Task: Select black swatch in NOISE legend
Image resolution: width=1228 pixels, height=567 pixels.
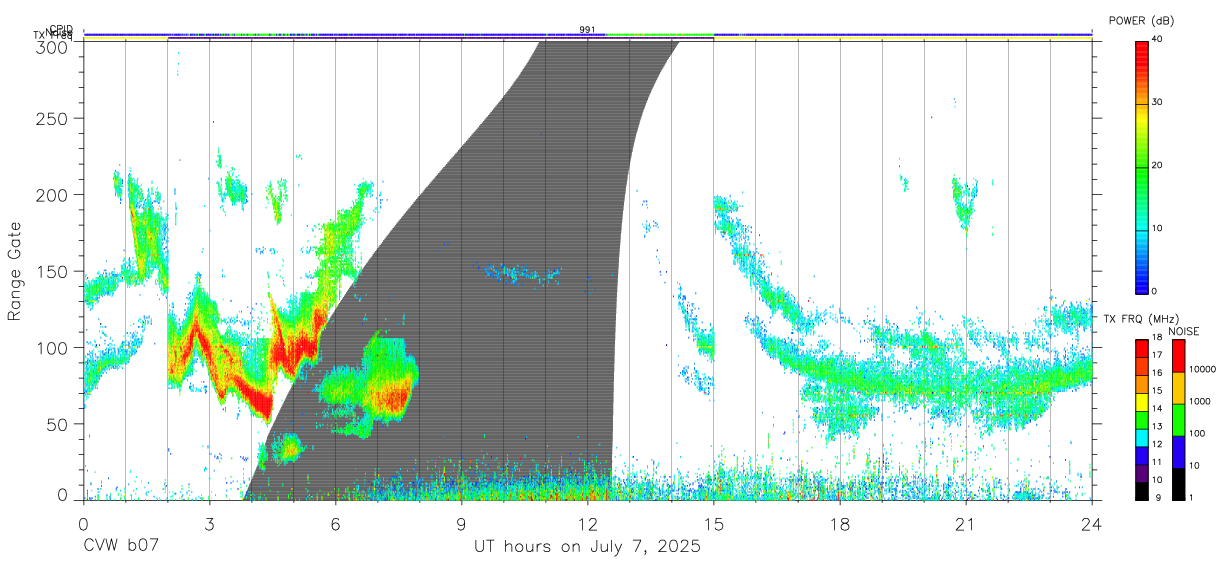Action: (x=1178, y=483)
